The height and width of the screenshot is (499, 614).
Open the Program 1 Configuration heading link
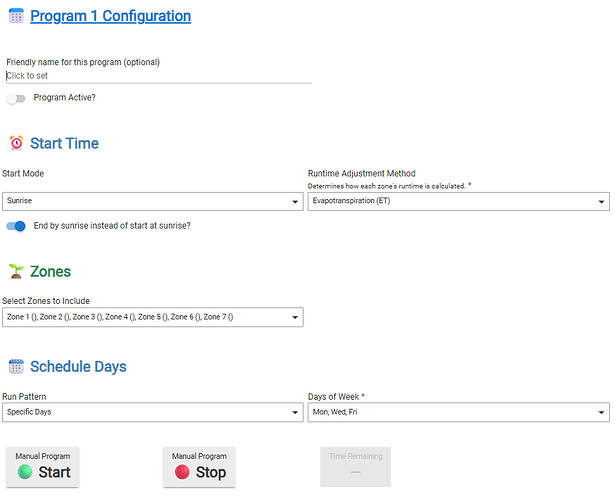[x=110, y=16]
